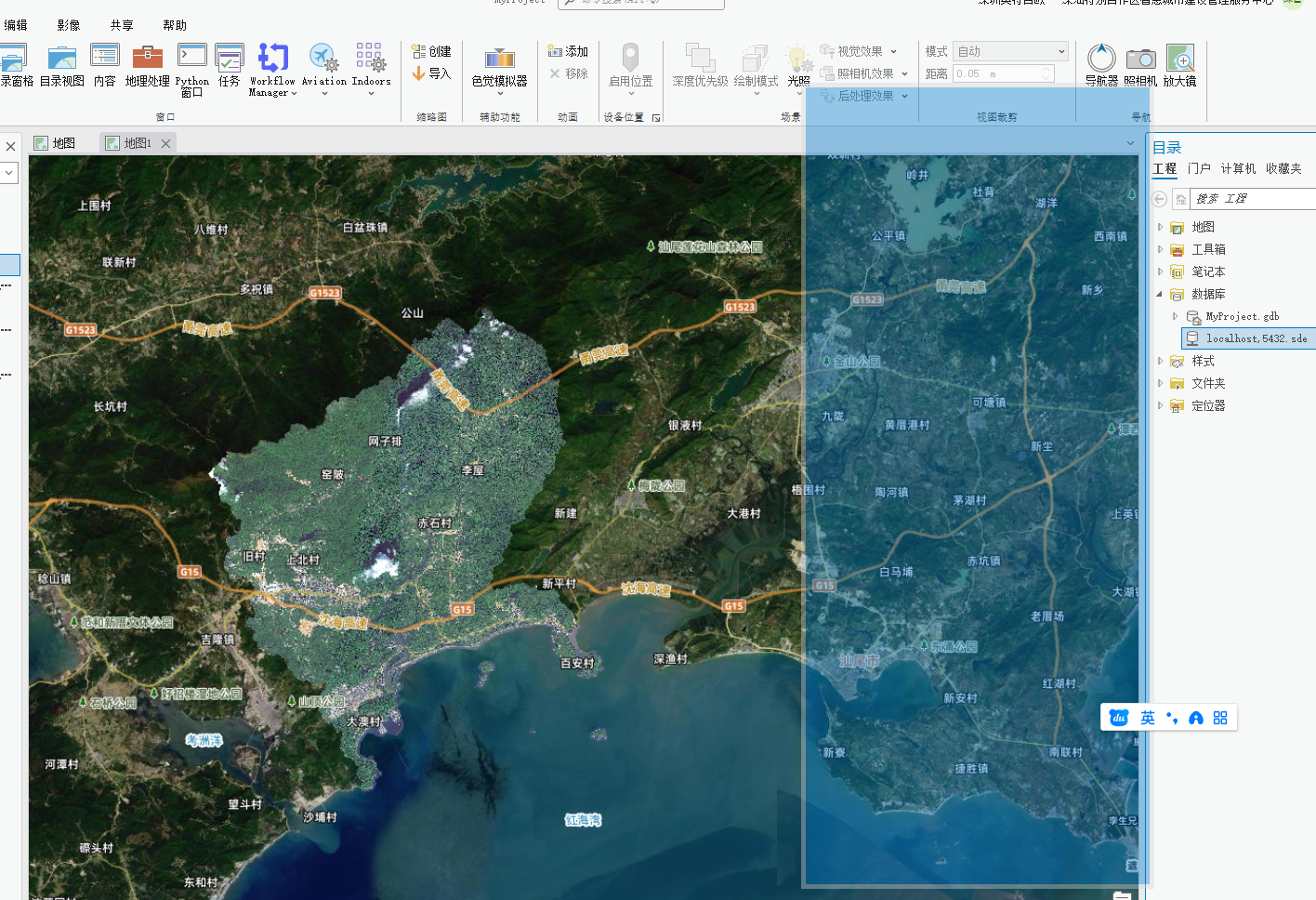This screenshot has width=1316, height=900.
Task: Open the 任务 tasks pane
Action: [x=229, y=66]
